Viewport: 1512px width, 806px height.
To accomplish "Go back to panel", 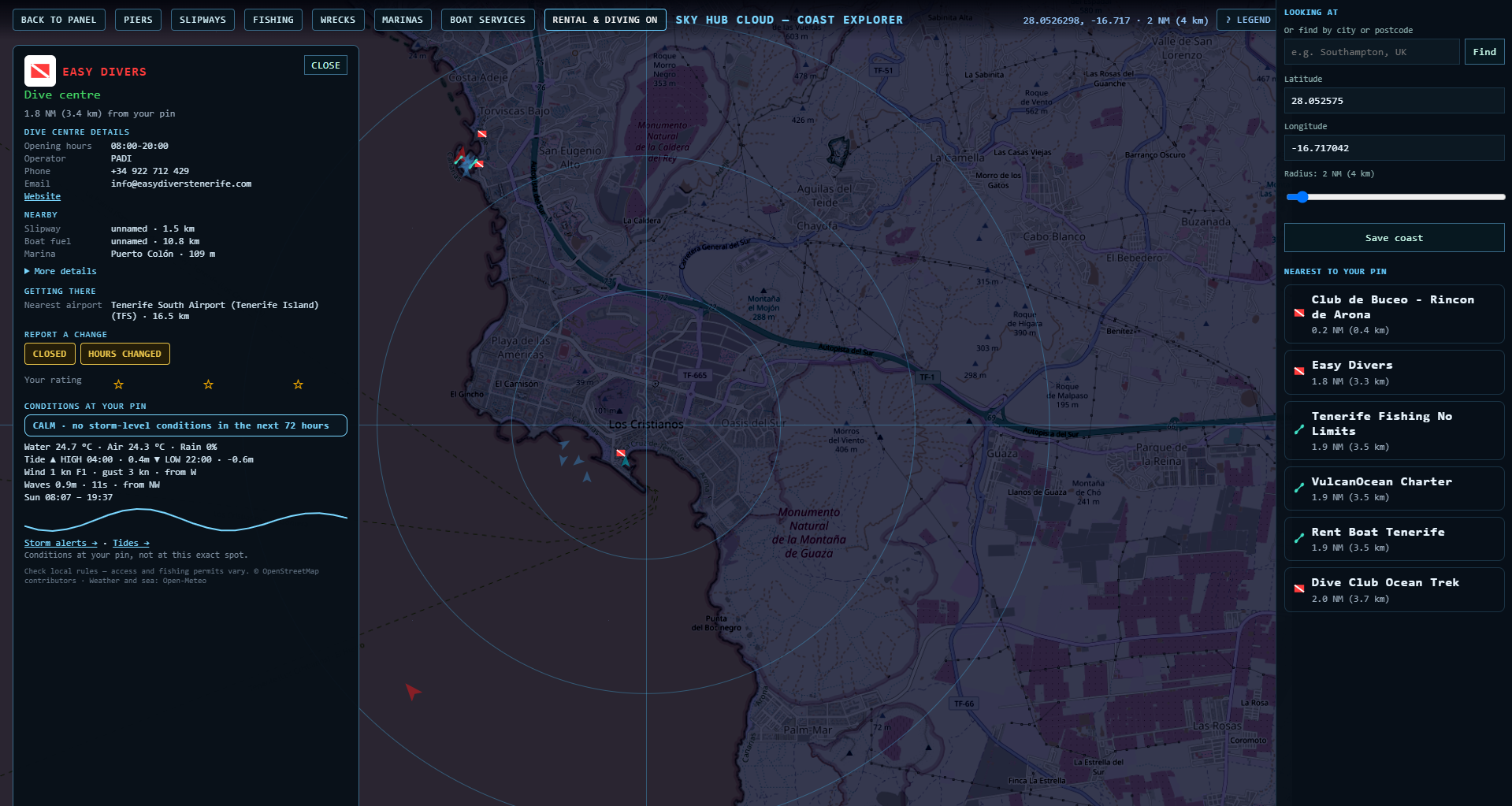I will click(59, 20).
